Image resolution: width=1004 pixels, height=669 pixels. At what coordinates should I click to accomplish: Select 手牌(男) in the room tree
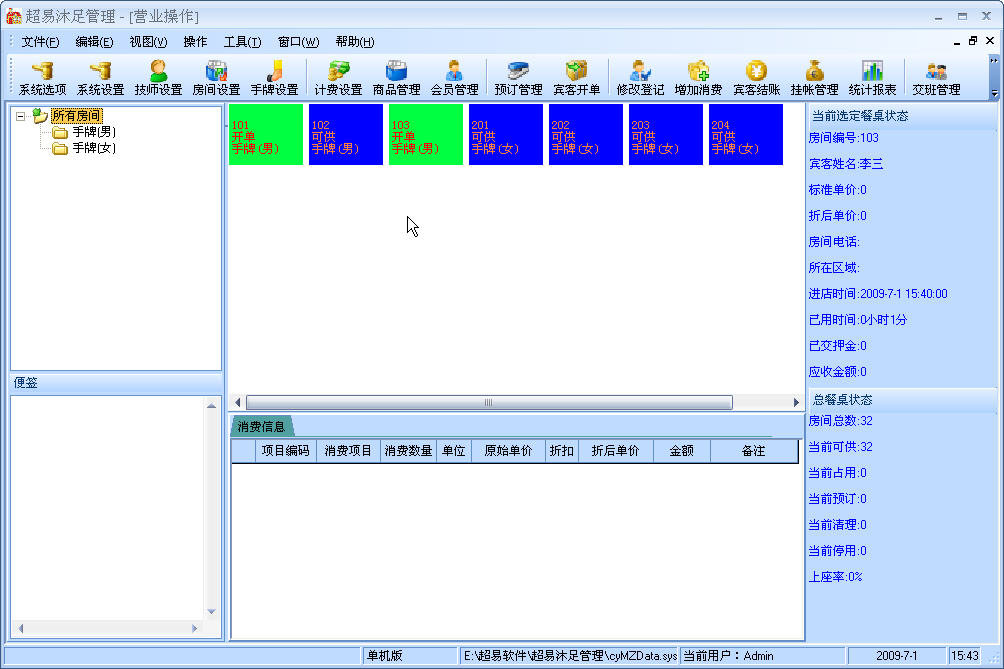point(93,132)
